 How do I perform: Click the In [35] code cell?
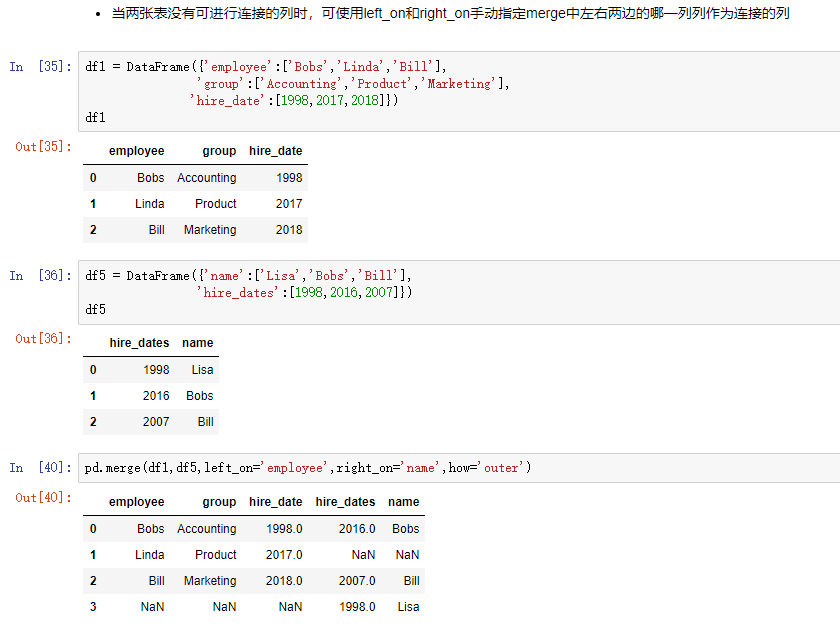click(x=459, y=92)
